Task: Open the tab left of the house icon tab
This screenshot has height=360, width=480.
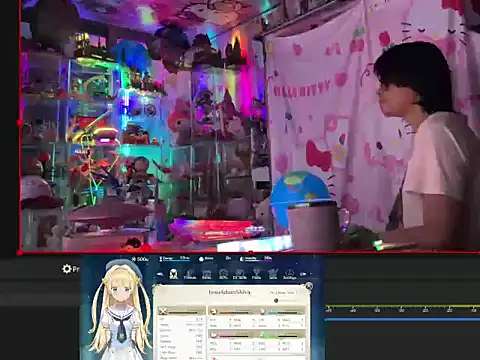Action: [x=207, y=274]
